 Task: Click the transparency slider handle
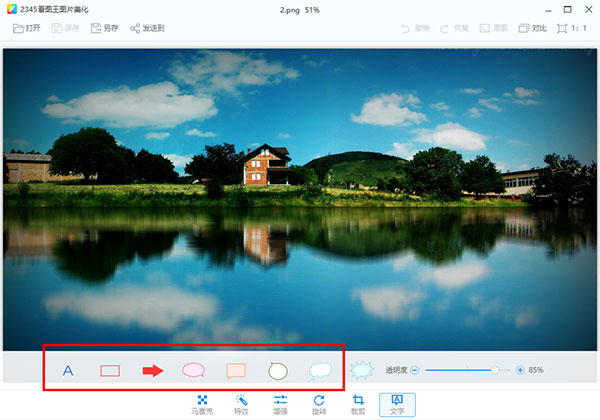pyautogui.click(x=494, y=370)
